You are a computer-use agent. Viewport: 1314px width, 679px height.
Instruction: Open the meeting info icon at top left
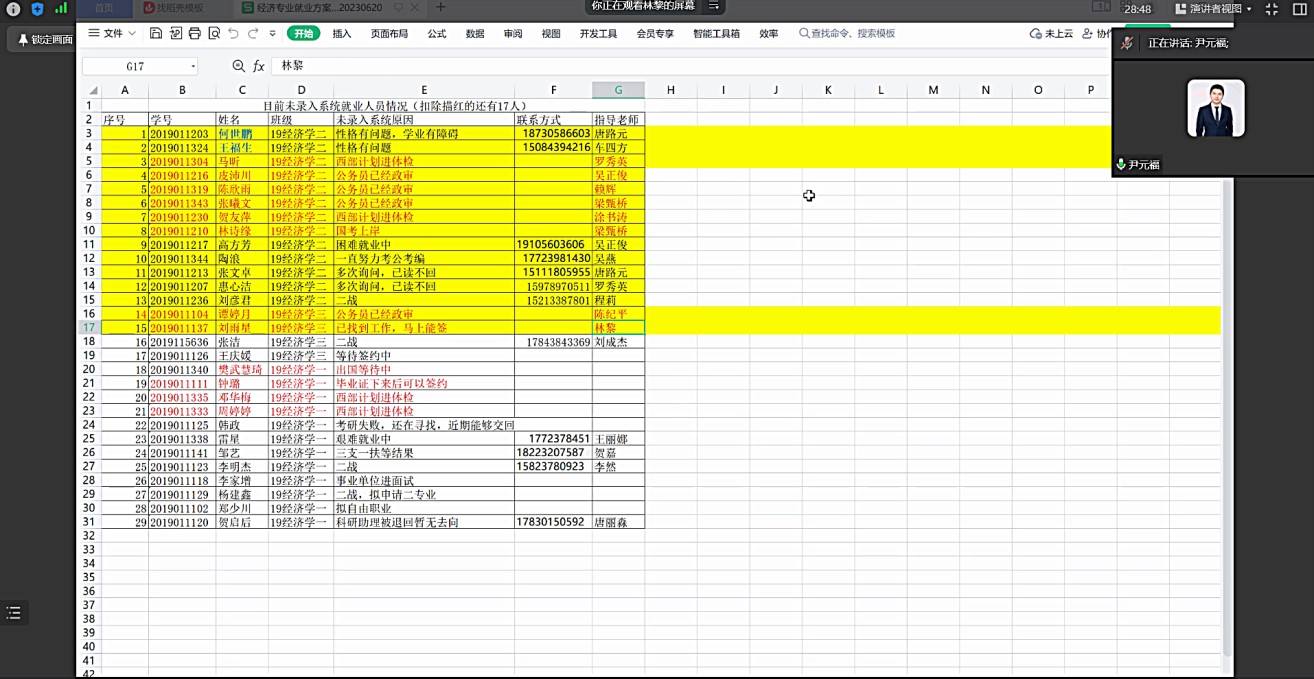tap(14, 9)
